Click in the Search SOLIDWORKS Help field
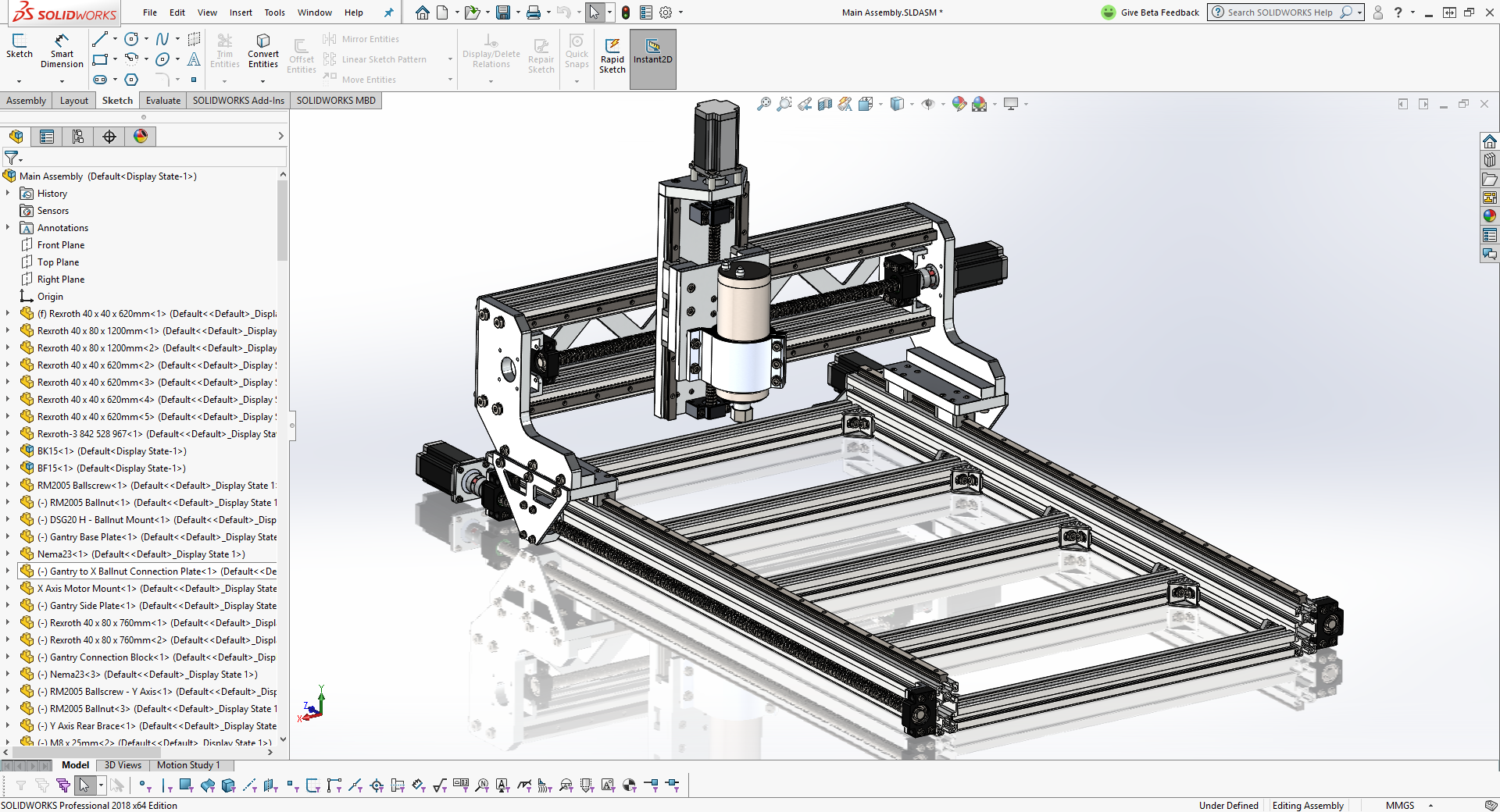1500x812 pixels. 1279,12
